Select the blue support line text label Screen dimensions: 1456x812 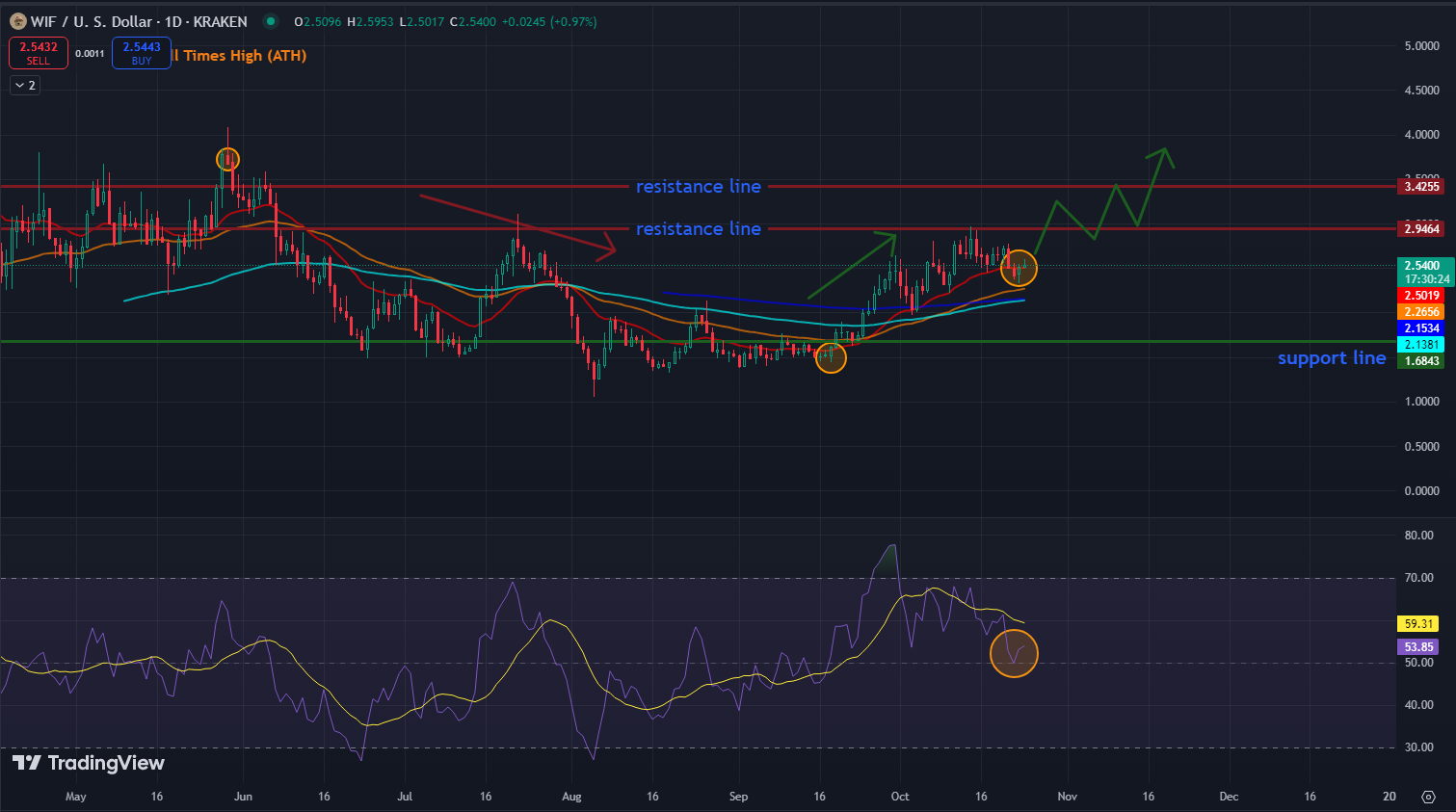coord(1331,358)
